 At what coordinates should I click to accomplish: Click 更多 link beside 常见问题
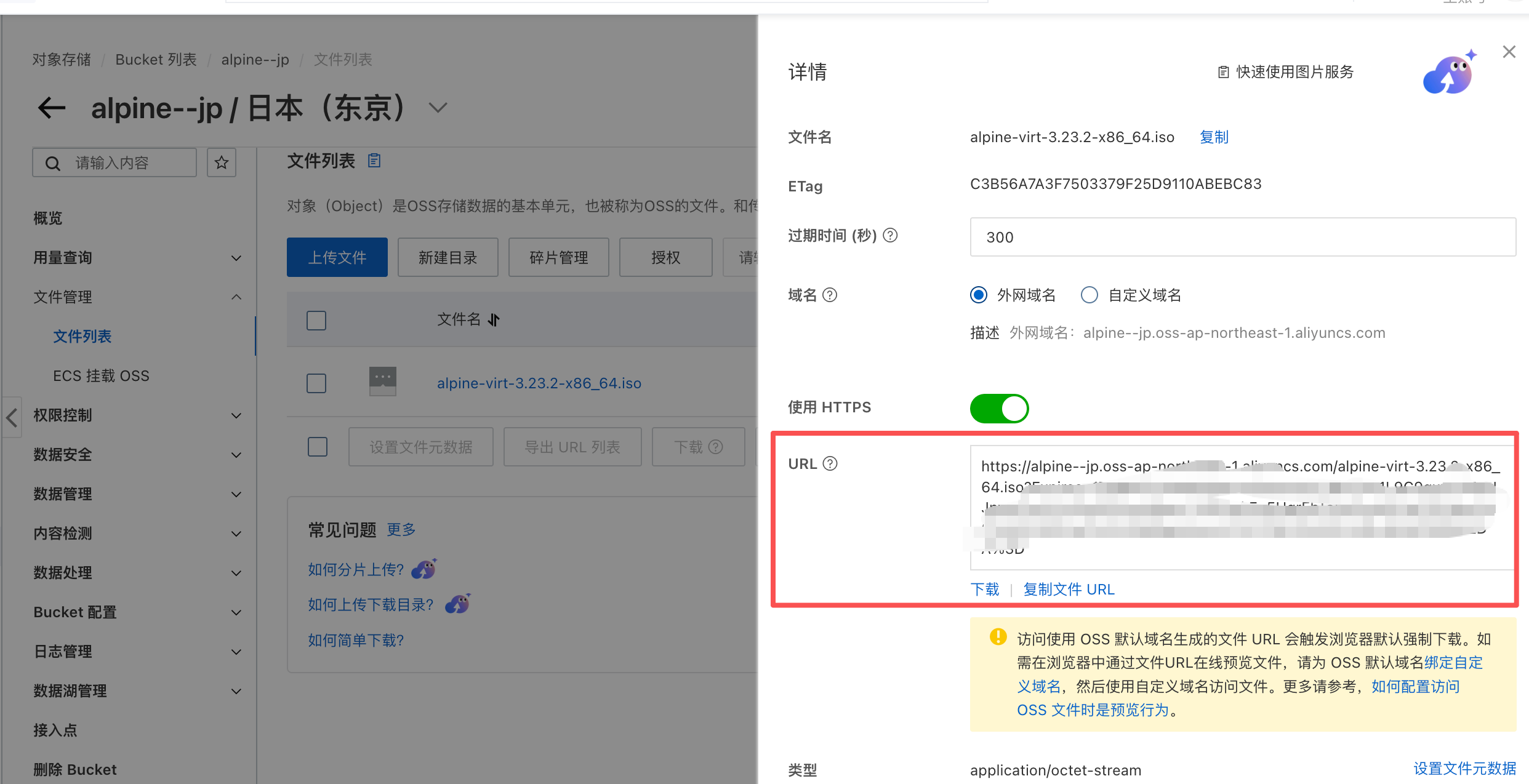(401, 530)
